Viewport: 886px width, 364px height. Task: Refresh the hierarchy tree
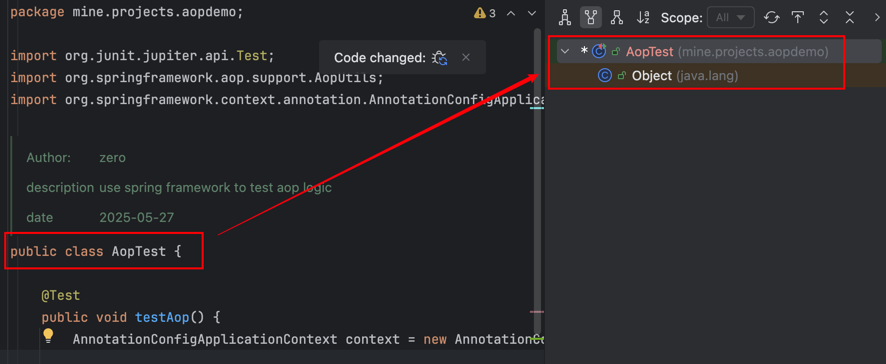771,18
